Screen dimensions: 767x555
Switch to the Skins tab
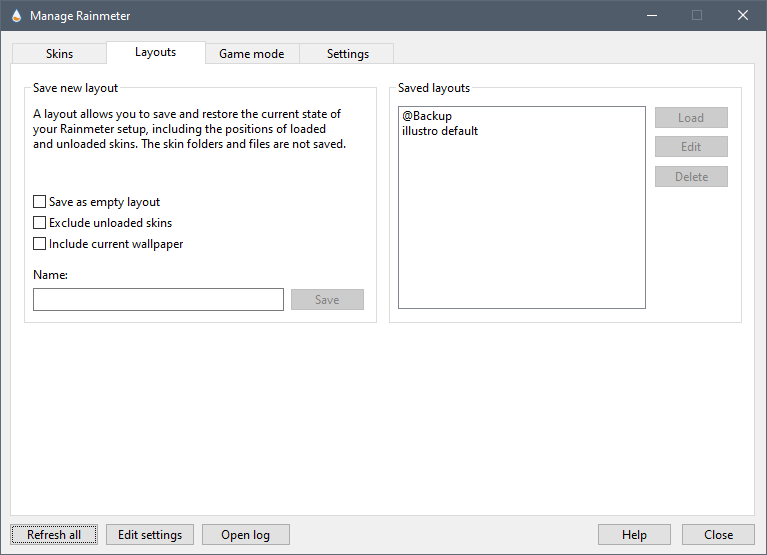tap(59, 53)
